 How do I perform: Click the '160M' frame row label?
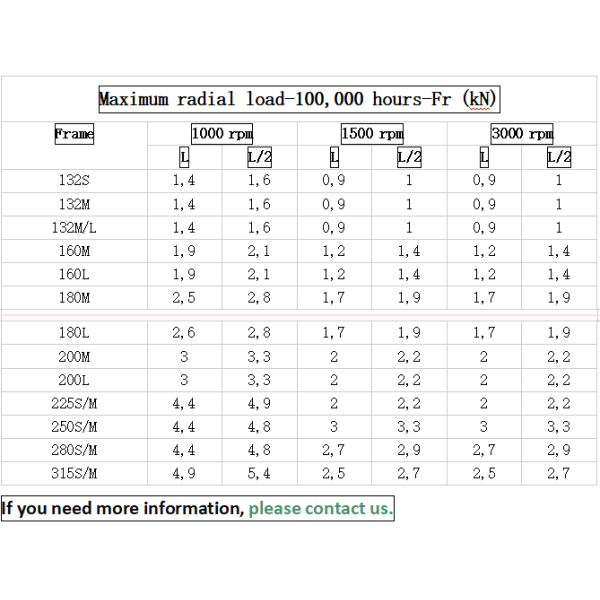pos(74,251)
